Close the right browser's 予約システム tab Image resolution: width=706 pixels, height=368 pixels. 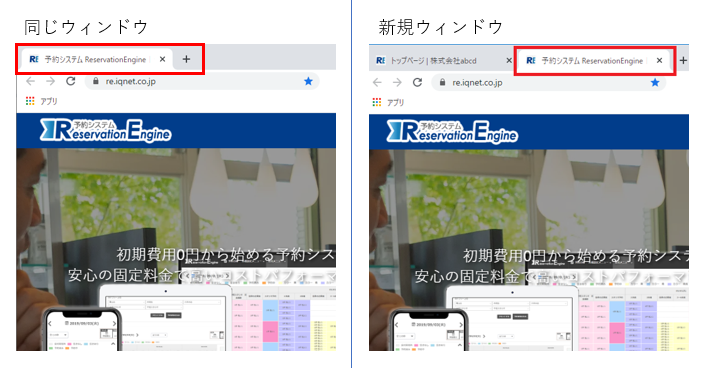pos(659,60)
